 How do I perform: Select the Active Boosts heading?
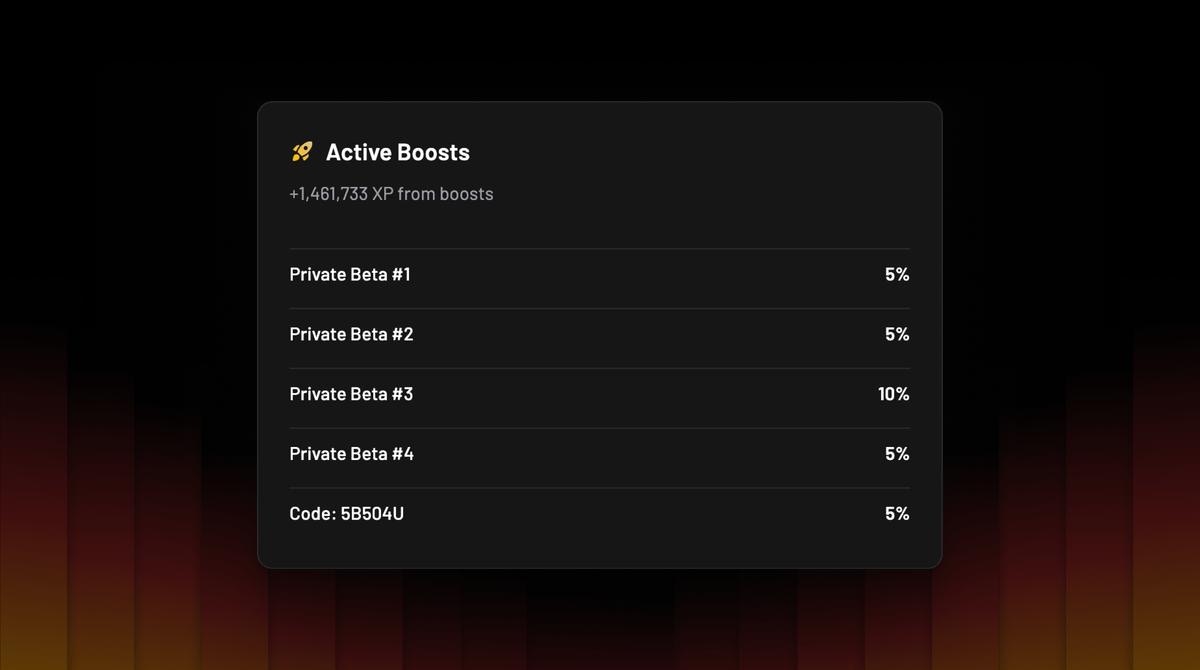pos(397,152)
